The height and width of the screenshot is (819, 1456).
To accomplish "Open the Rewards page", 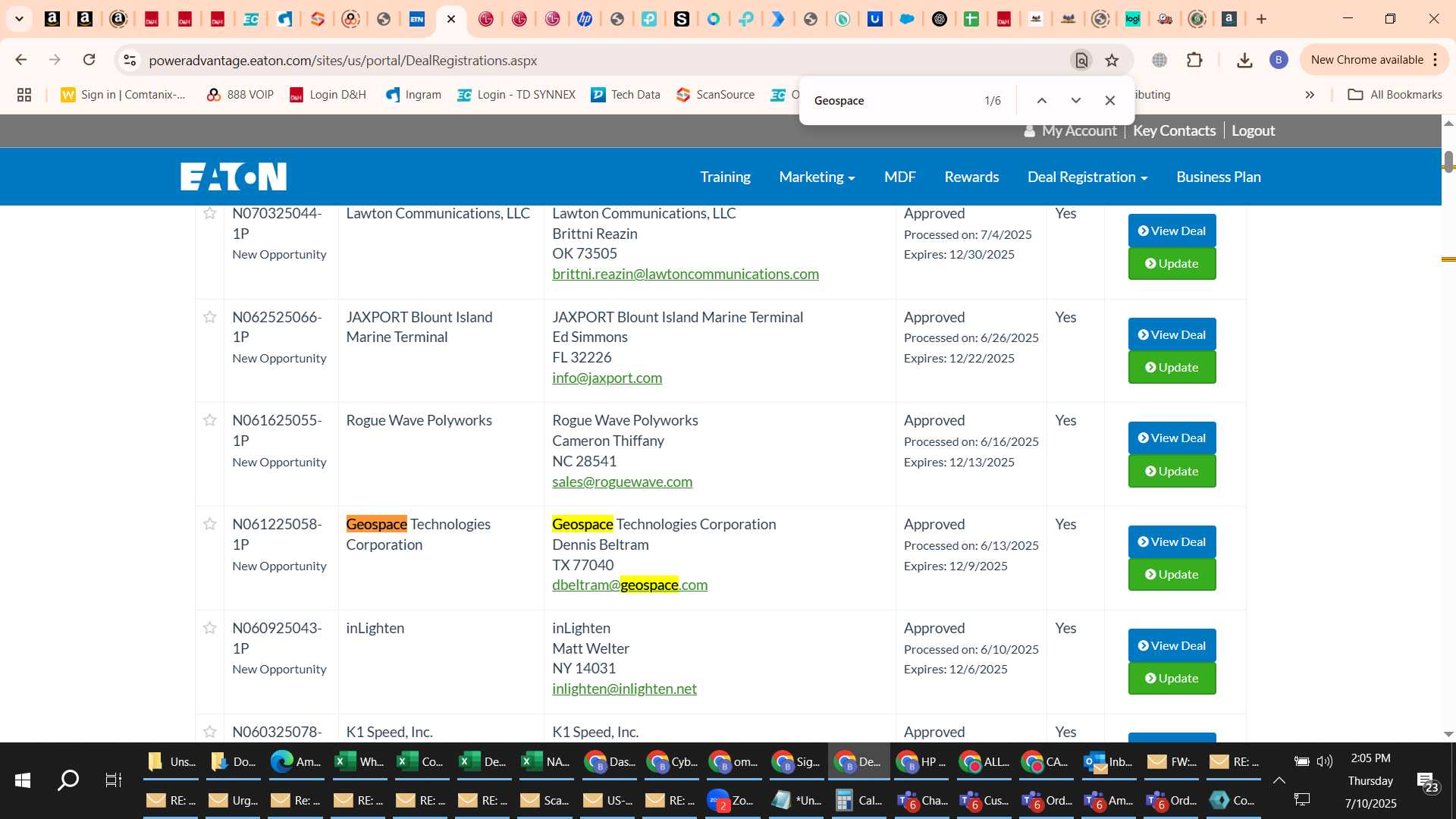I will 971,177.
